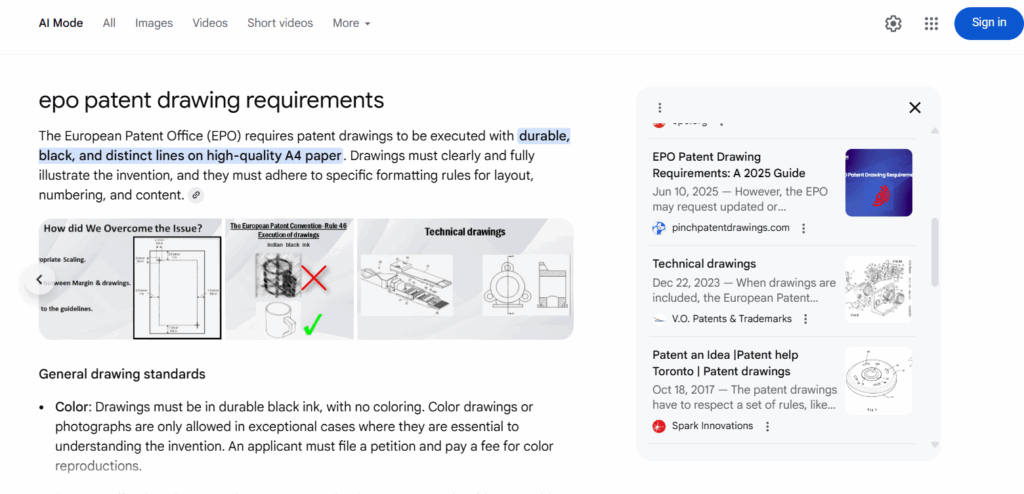This screenshot has width=1024, height=494.
Task: Open the Rule 46 Execution of drawings image
Action: [289, 279]
